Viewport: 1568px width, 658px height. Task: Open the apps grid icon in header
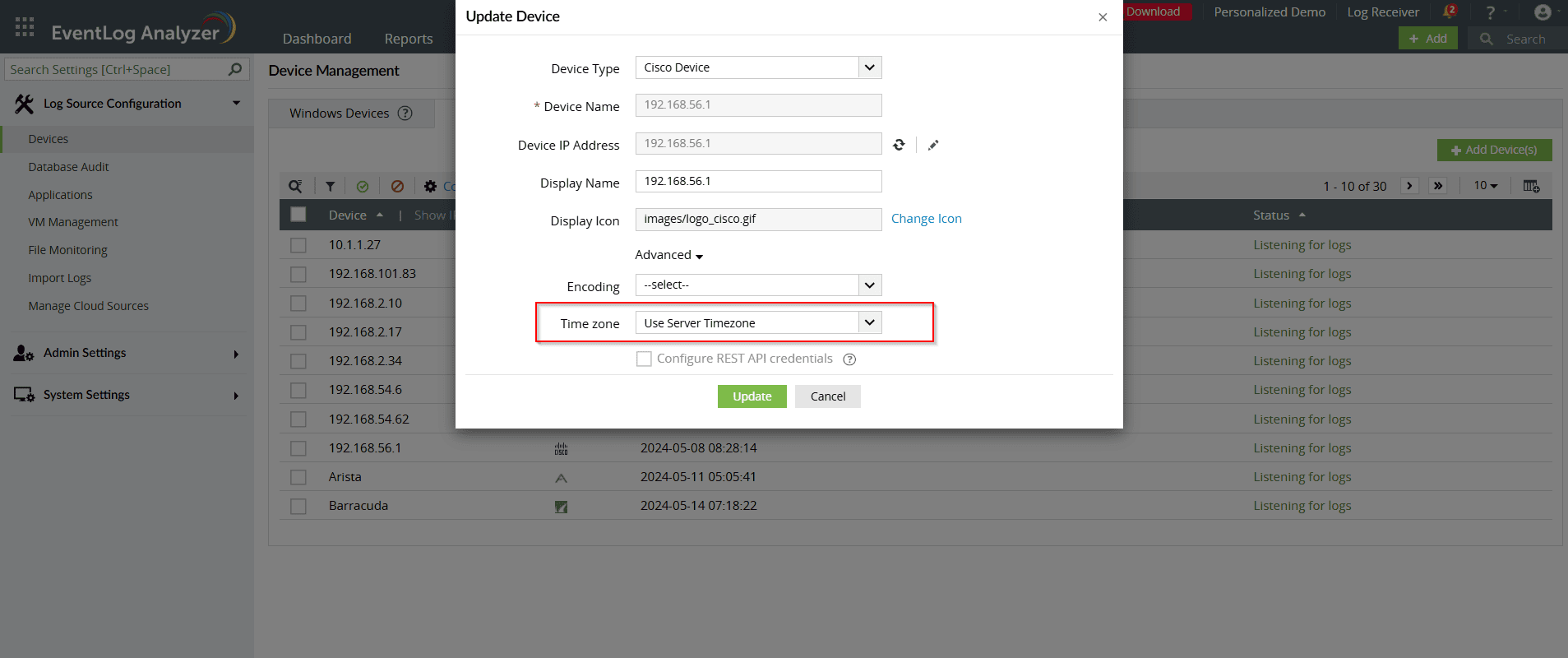(x=25, y=27)
